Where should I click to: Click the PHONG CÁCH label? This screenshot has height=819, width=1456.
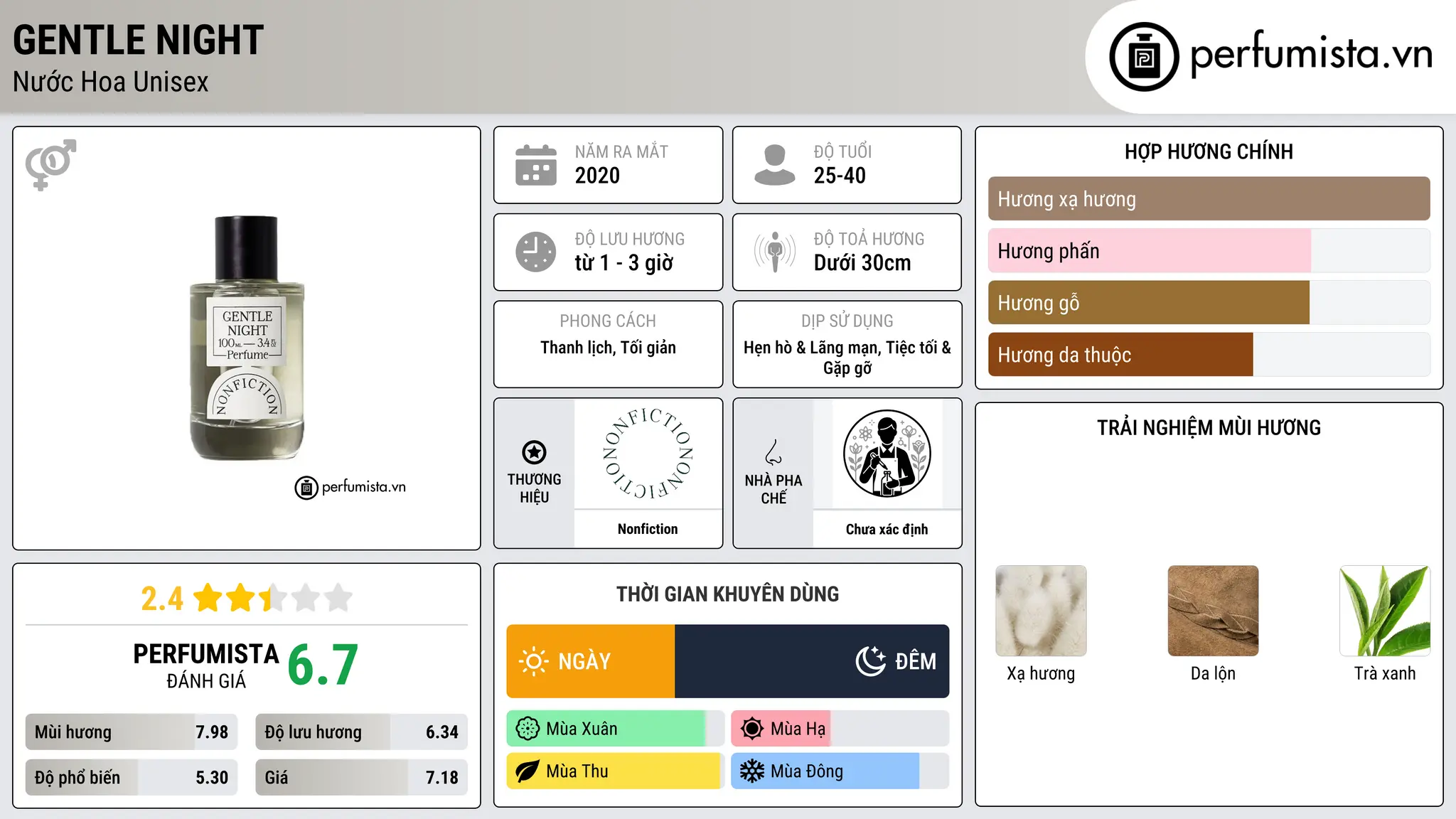608,321
